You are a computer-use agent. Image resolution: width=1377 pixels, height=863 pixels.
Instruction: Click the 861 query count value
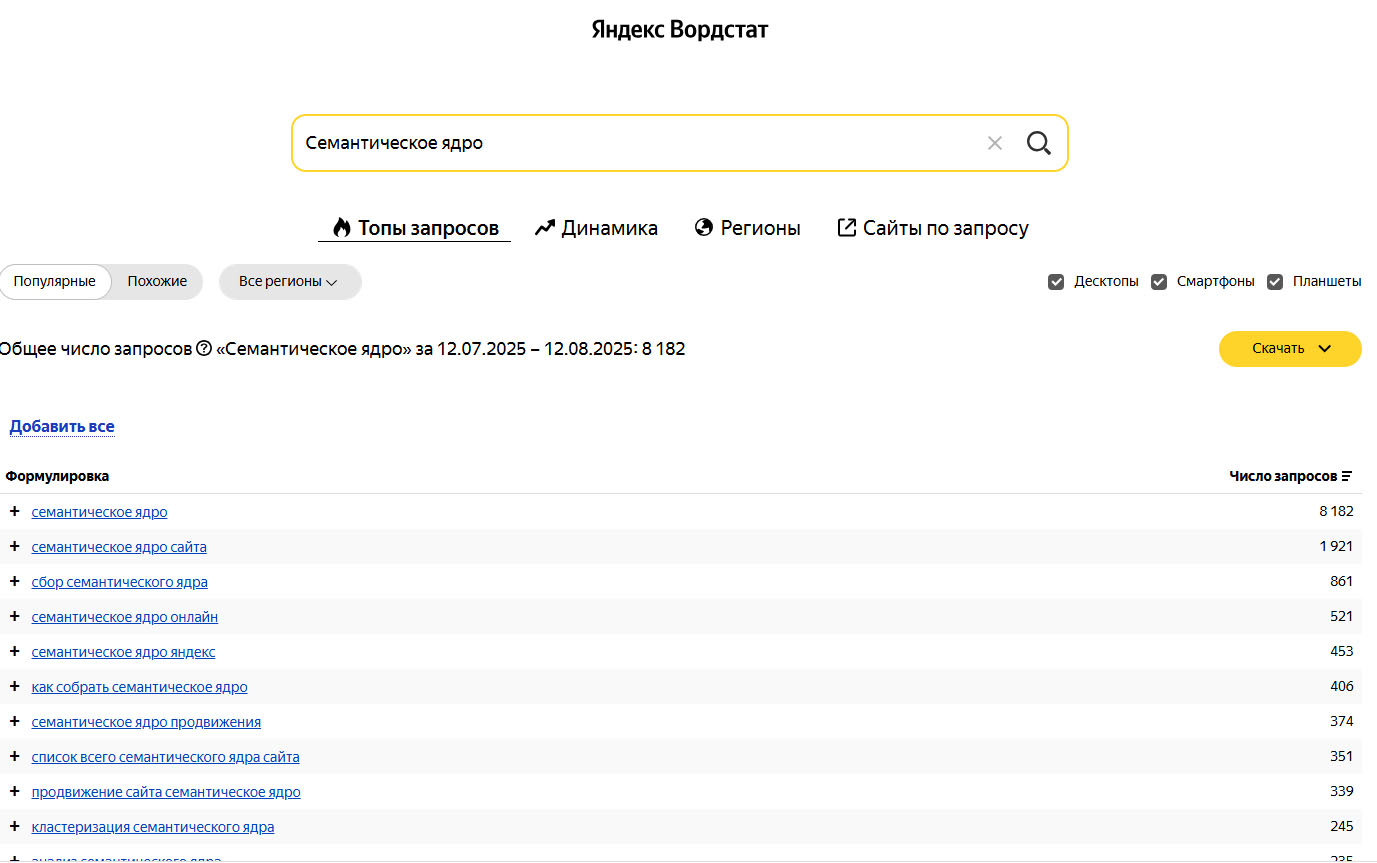[1341, 581]
